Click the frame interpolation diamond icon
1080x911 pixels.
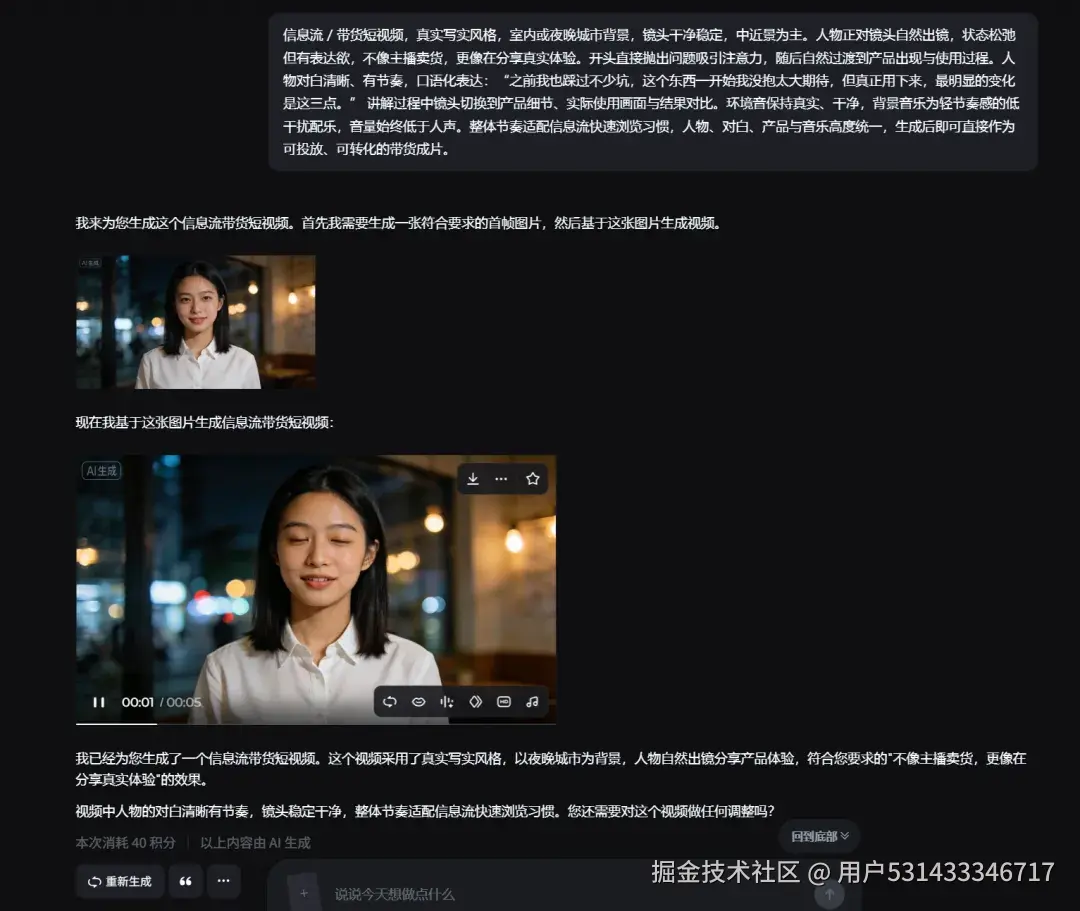tap(475, 701)
